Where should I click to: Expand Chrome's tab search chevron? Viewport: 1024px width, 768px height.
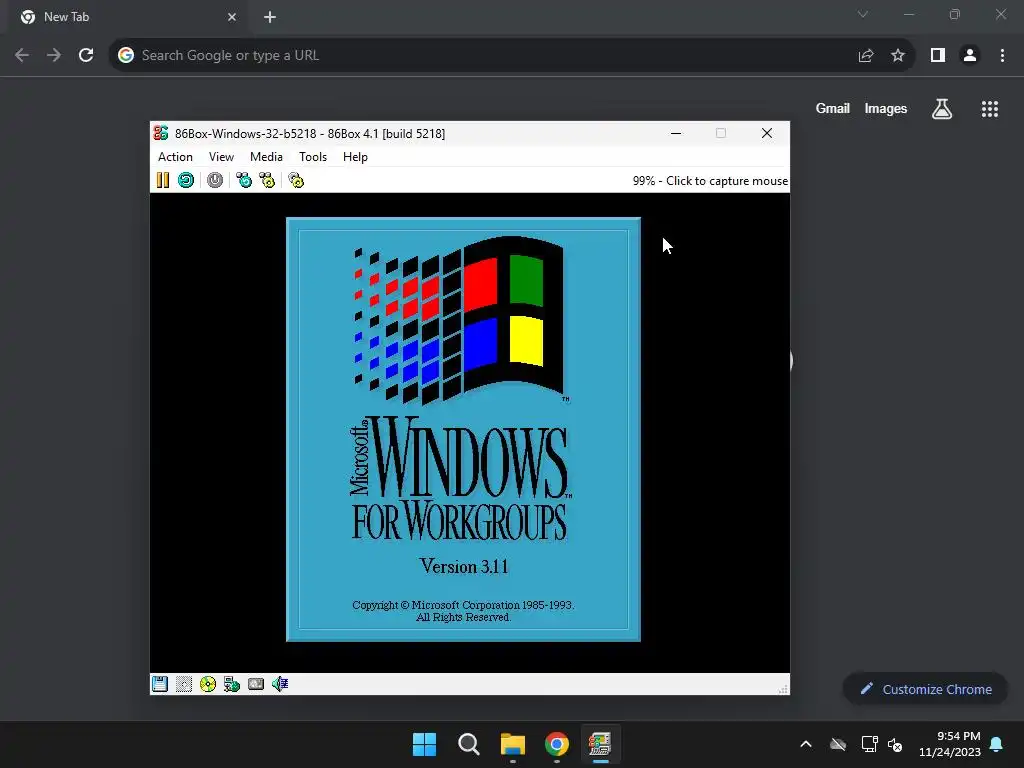click(863, 14)
